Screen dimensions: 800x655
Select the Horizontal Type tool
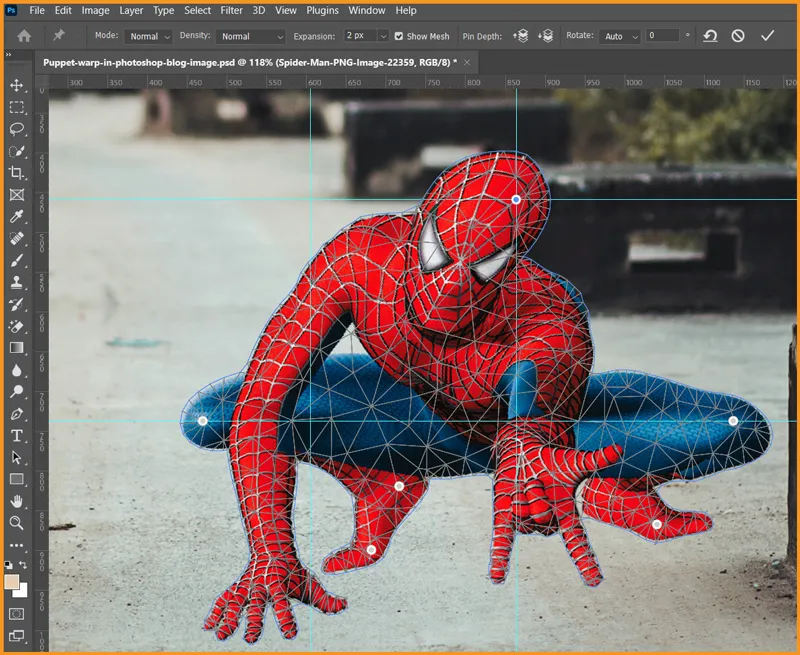point(17,436)
